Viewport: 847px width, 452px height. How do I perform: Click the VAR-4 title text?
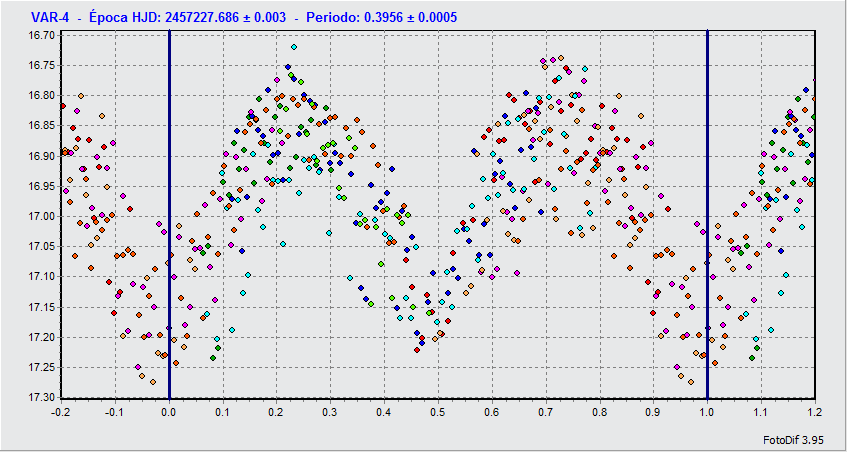[51, 18]
